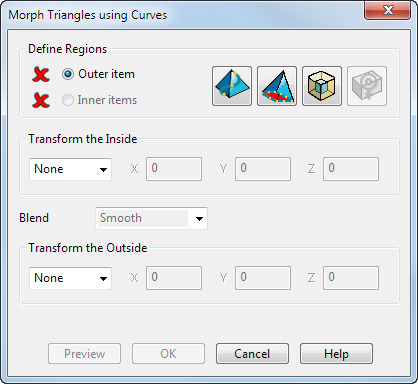Click the Y field under Transform the Inside
418x384 pixels.
263,169
